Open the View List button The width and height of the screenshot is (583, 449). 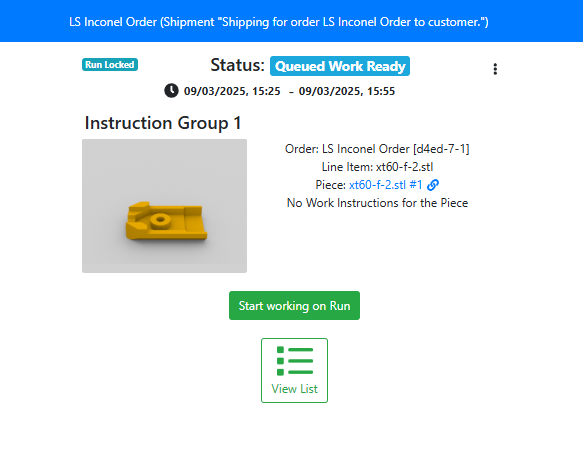click(294, 370)
